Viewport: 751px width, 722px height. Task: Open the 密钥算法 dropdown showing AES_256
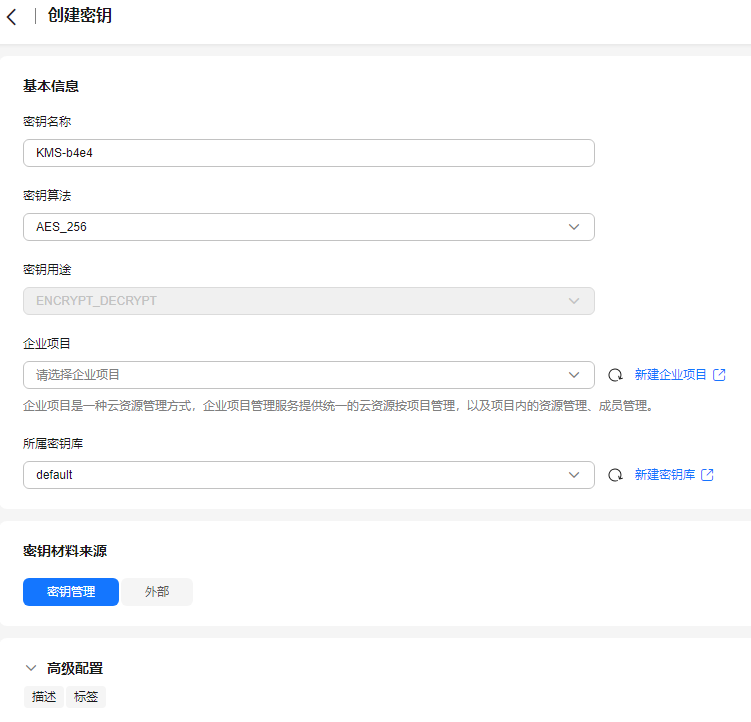click(309, 227)
